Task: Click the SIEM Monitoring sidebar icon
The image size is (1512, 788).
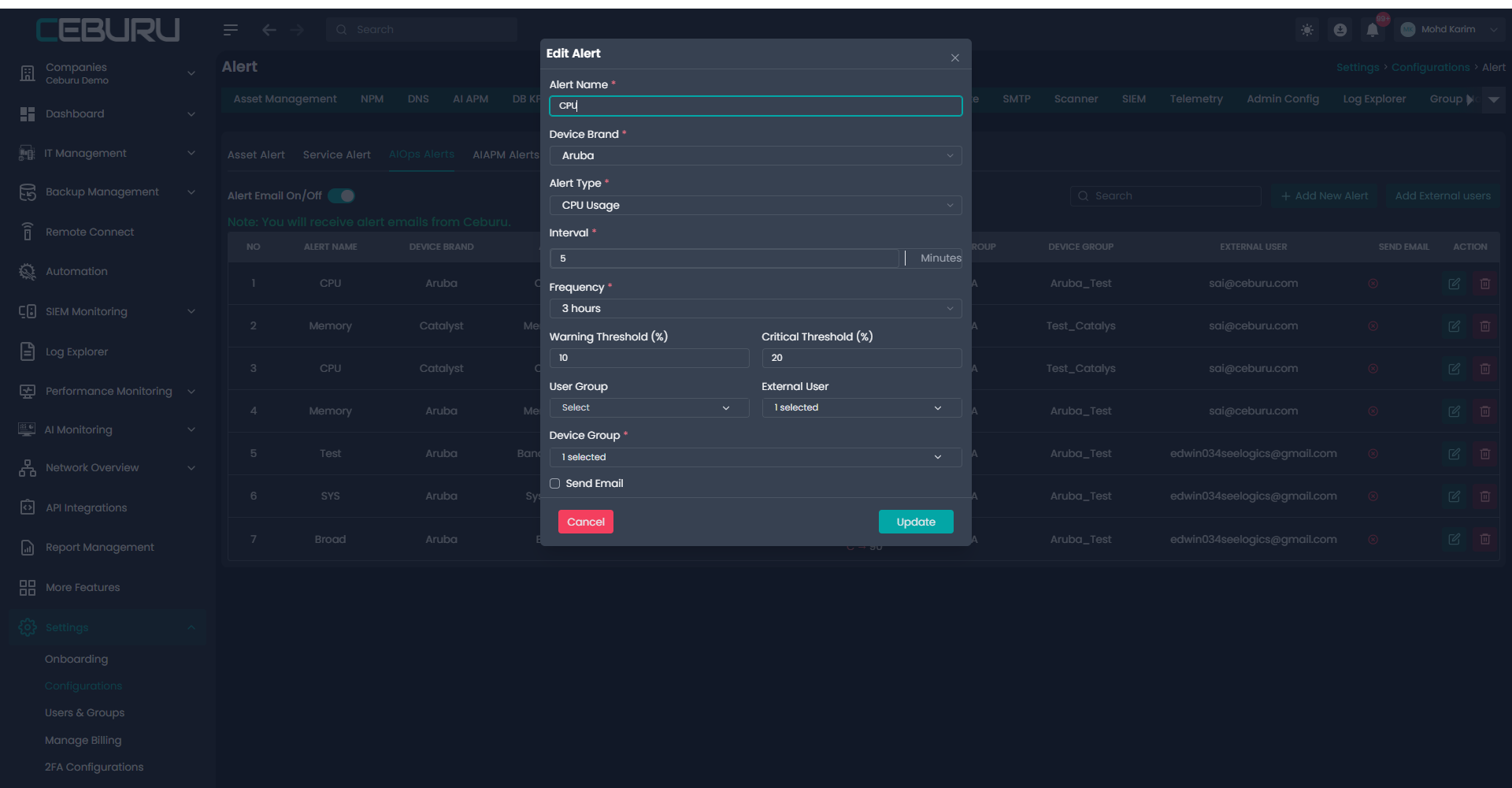Action: coord(28,312)
